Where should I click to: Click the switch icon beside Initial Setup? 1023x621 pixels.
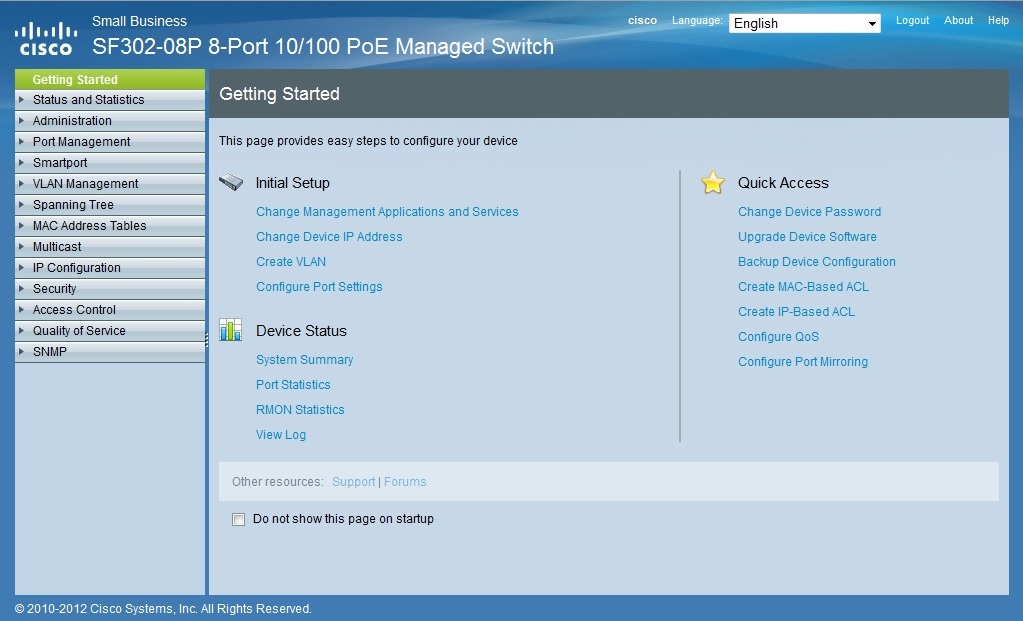coord(231,182)
